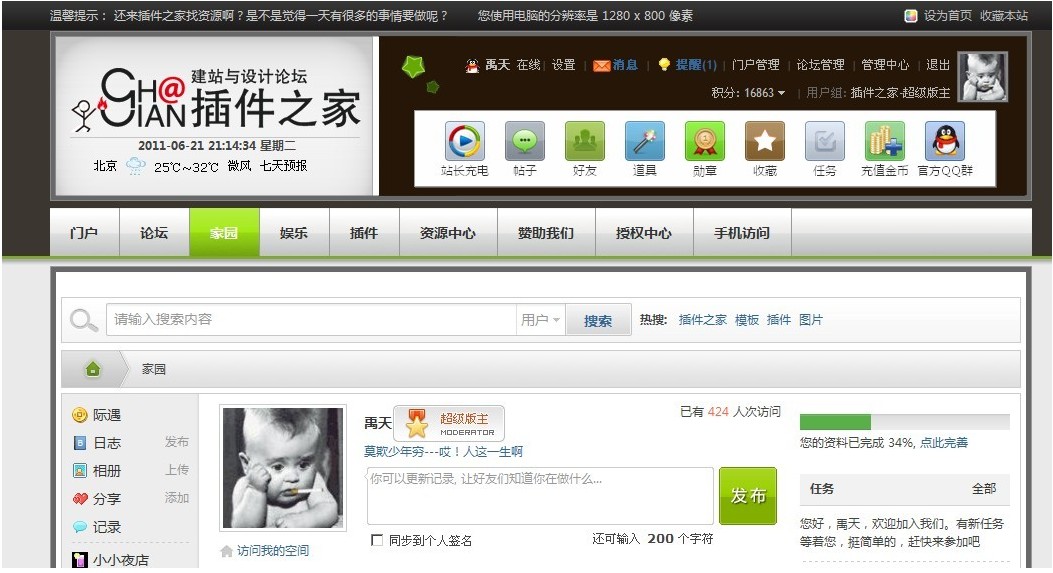This screenshot has width=1053, height=573.
Task: Click 退出 to log out
Action: [x=937, y=64]
